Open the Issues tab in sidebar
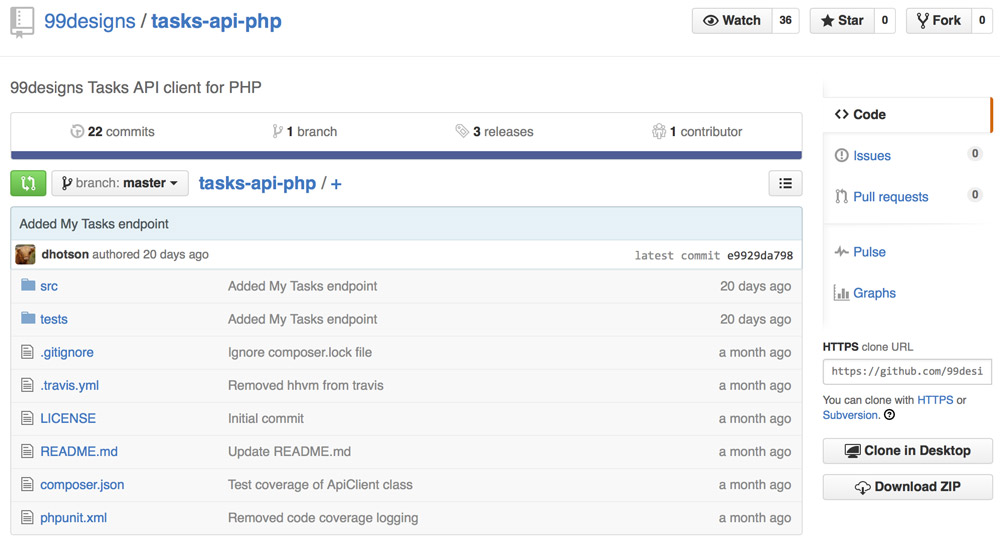The image size is (1000, 543). pyautogui.click(x=871, y=156)
